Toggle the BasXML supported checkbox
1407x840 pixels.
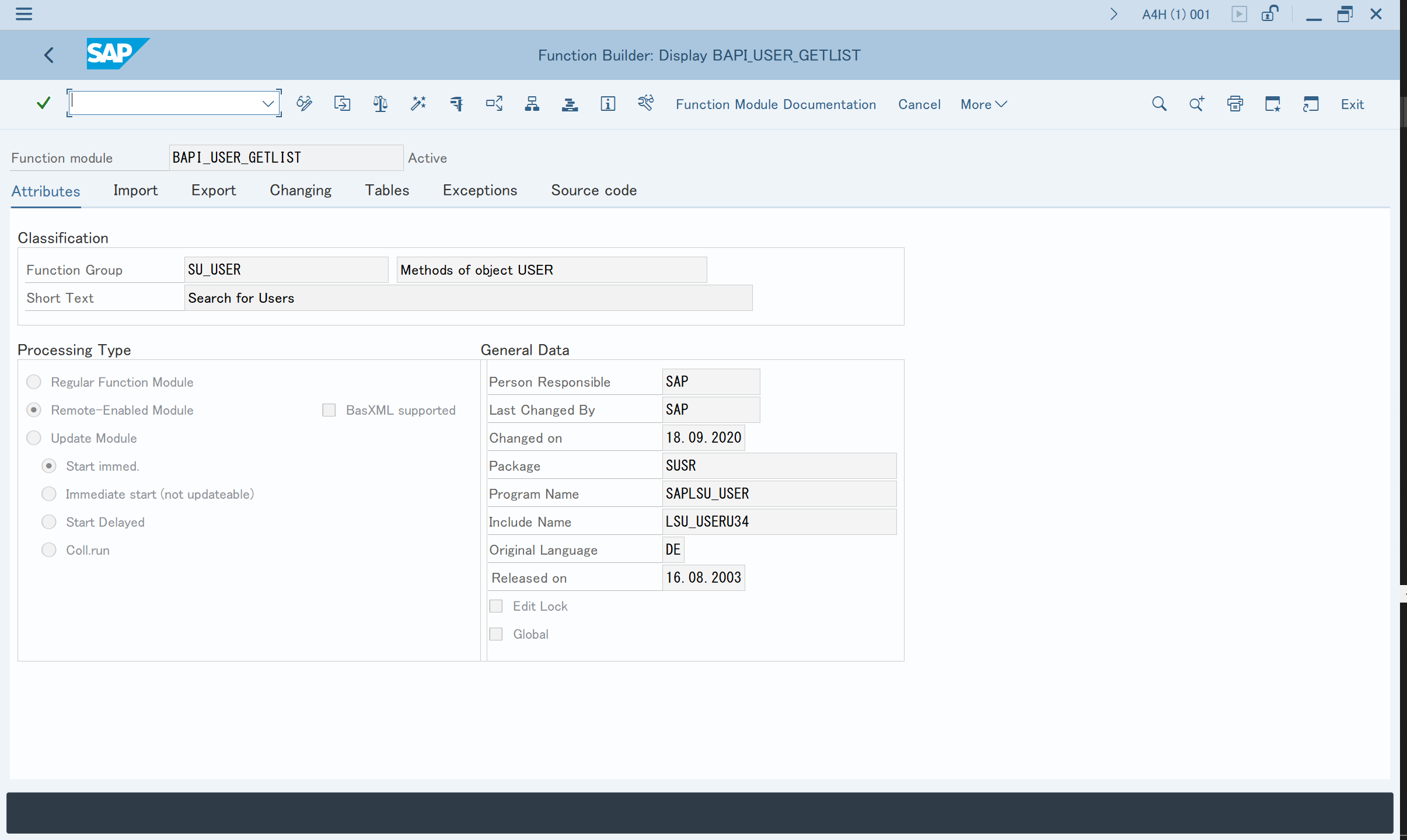point(329,410)
